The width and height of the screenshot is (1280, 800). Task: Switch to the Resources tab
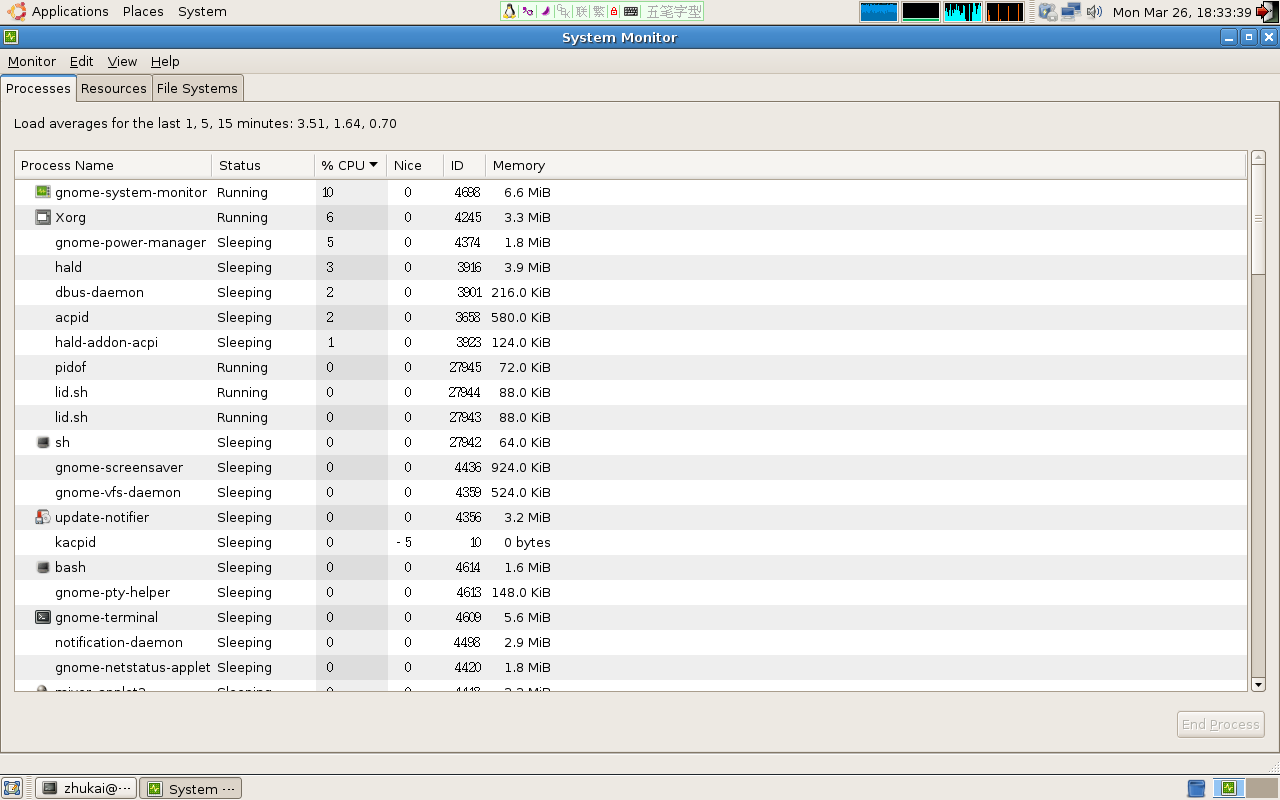114,88
